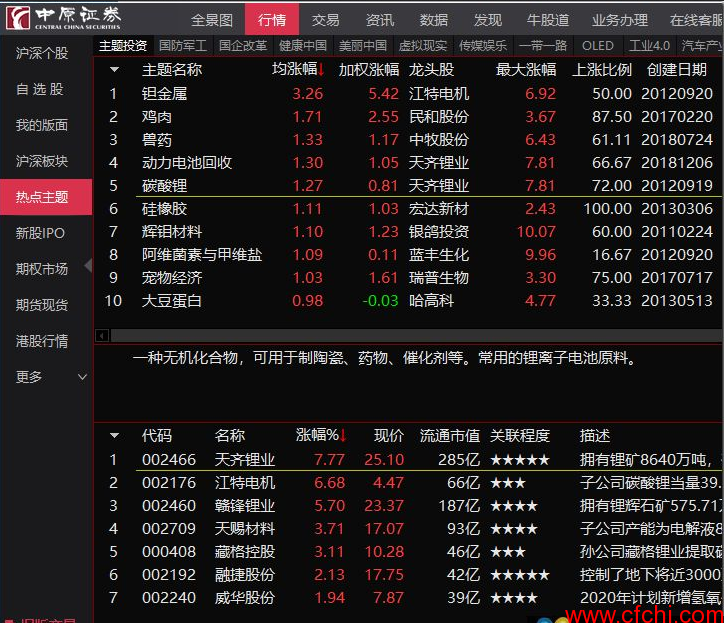
Task: Open the 交易 top menu
Action: point(326,20)
